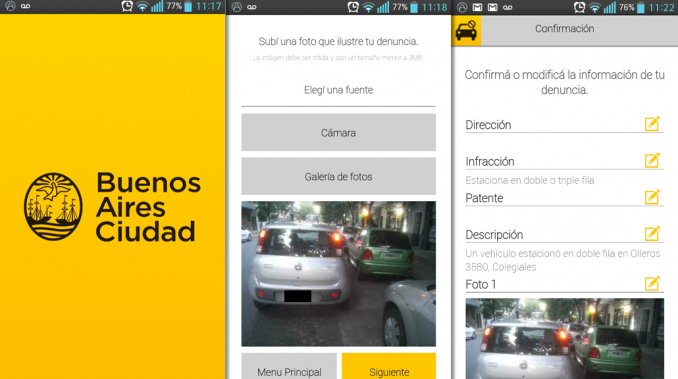
Task: Select the Confirmación header title
Action: pos(564,29)
